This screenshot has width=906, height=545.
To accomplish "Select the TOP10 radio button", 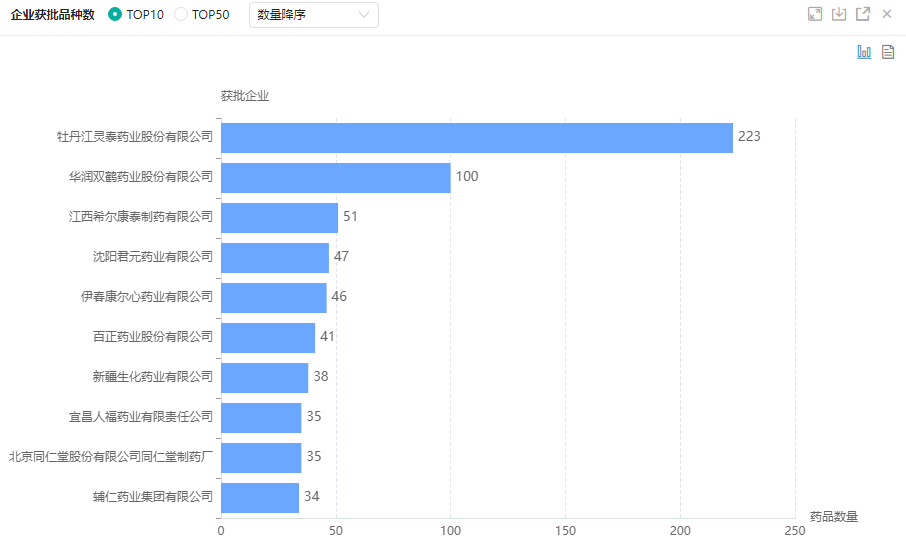I will pyautogui.click(x=115, y=14).
